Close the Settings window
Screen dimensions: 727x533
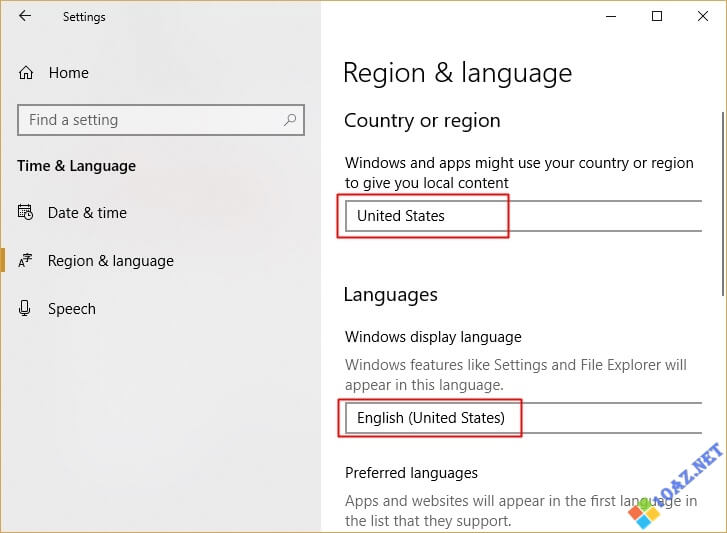click(x=703, y=16)
